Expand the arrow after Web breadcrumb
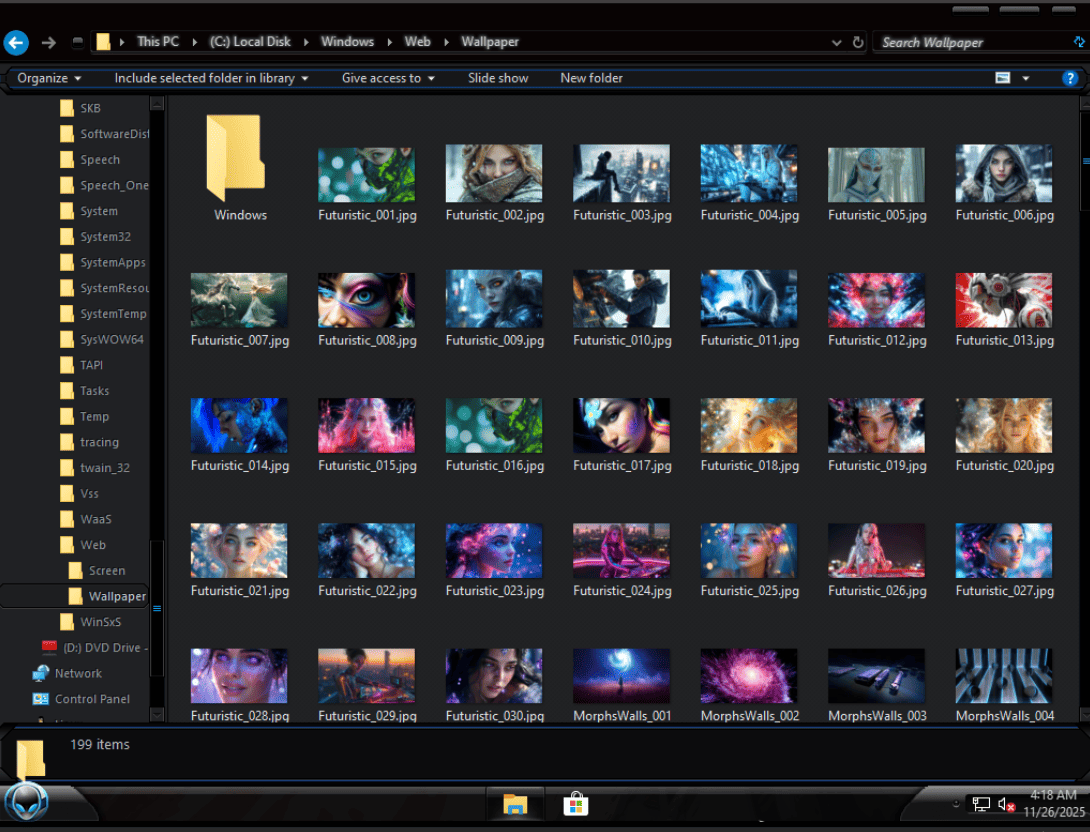The width and height of the screenshot is (1090, 832). tap(446, 42)
